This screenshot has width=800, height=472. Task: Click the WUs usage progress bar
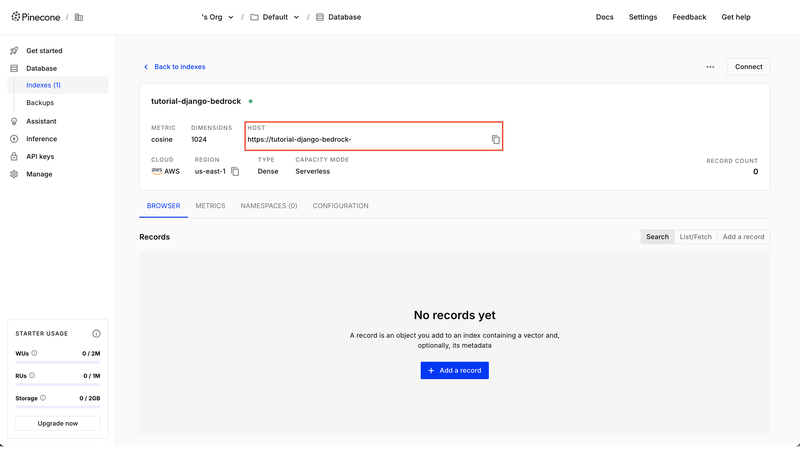point(58,362)
